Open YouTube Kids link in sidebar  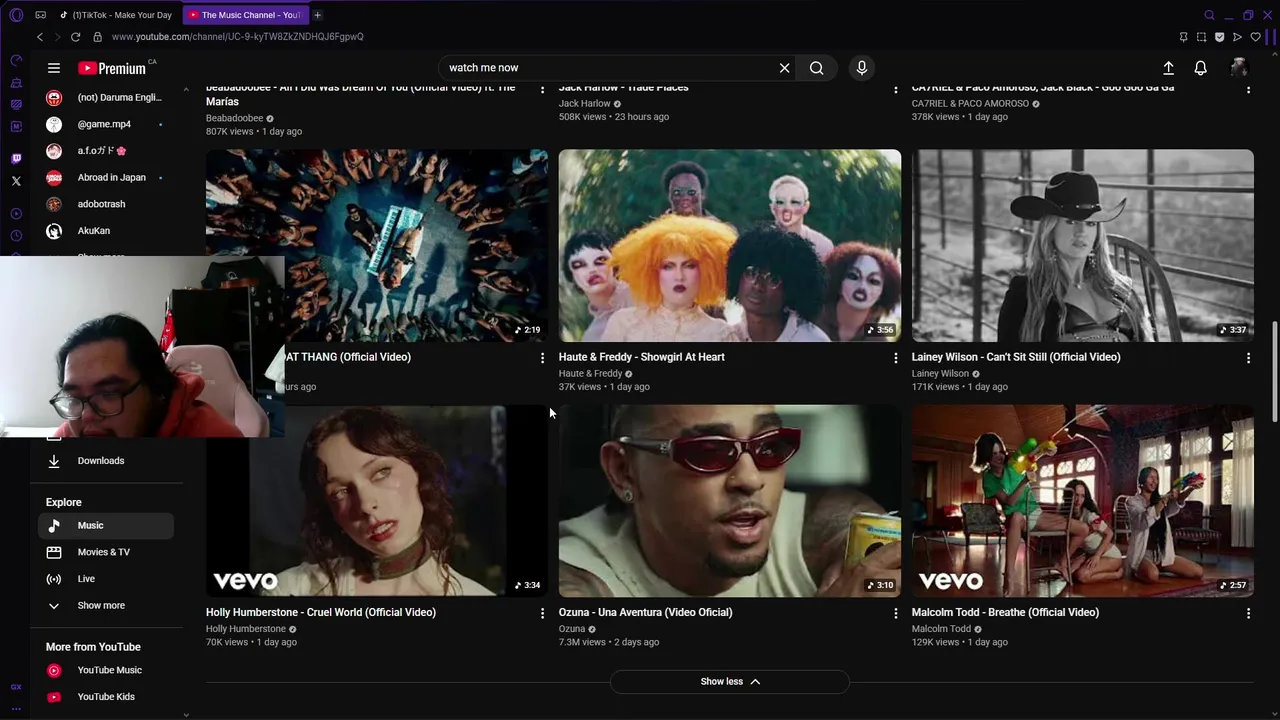coord(106,697)
